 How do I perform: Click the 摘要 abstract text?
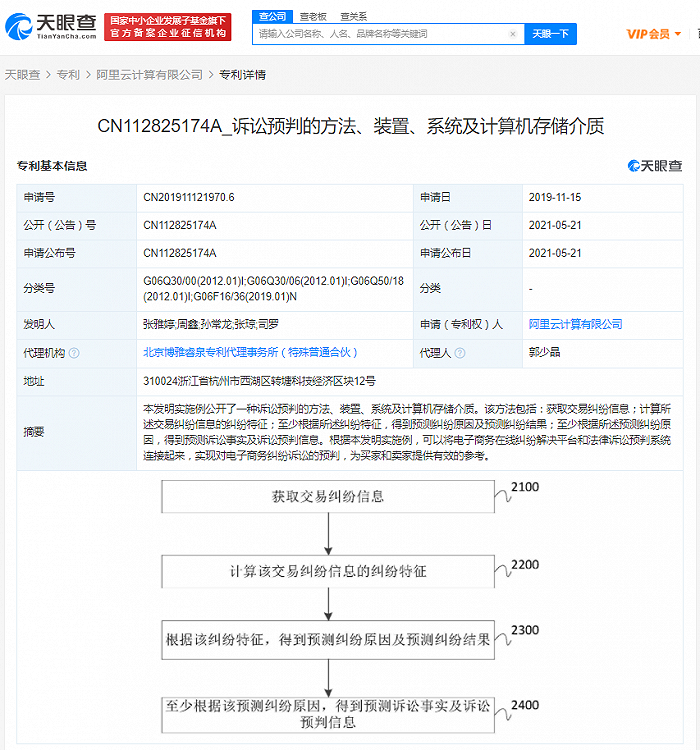(407, 432)
